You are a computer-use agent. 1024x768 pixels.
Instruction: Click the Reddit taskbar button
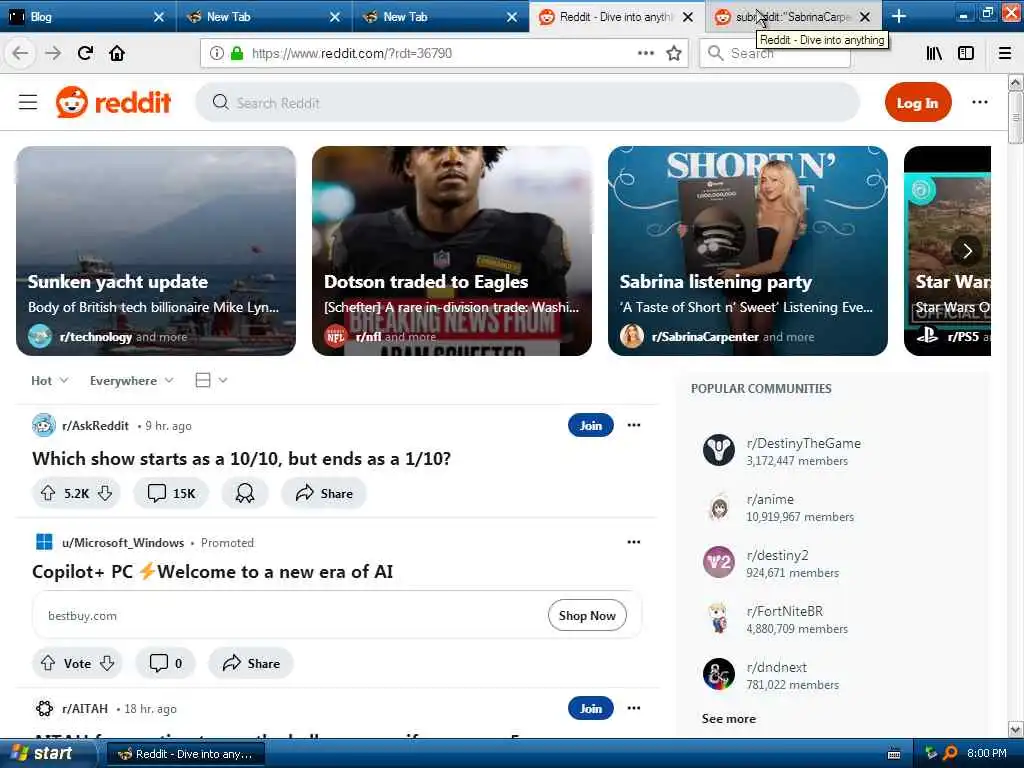[x=187, y=754]
